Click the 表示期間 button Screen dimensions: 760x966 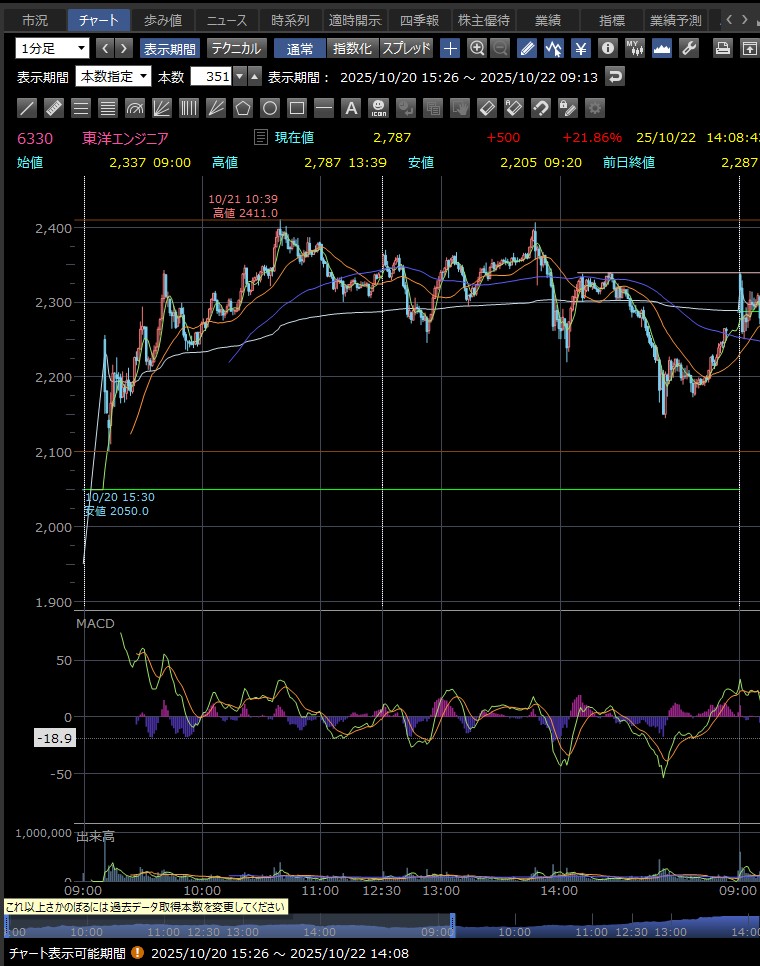[170, 48]
